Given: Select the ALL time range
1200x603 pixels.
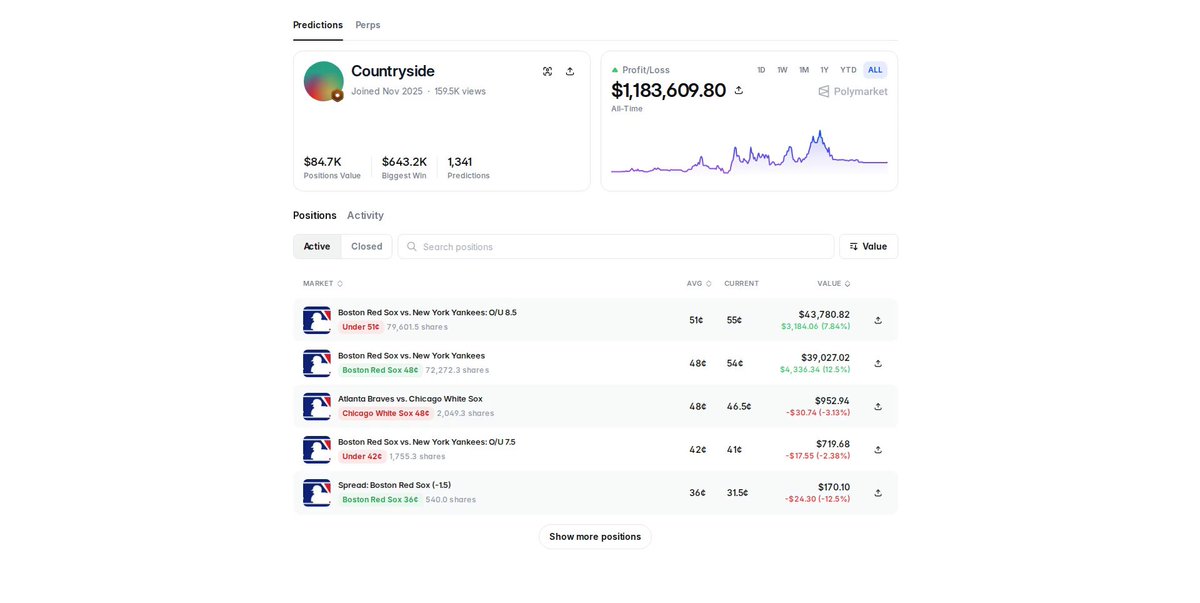Looking at the screenshot, I should tap(875, 70).
